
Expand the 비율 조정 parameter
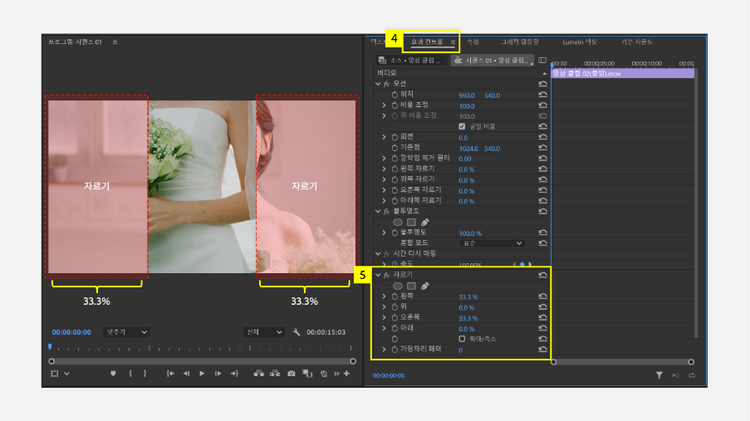point(384,105)
